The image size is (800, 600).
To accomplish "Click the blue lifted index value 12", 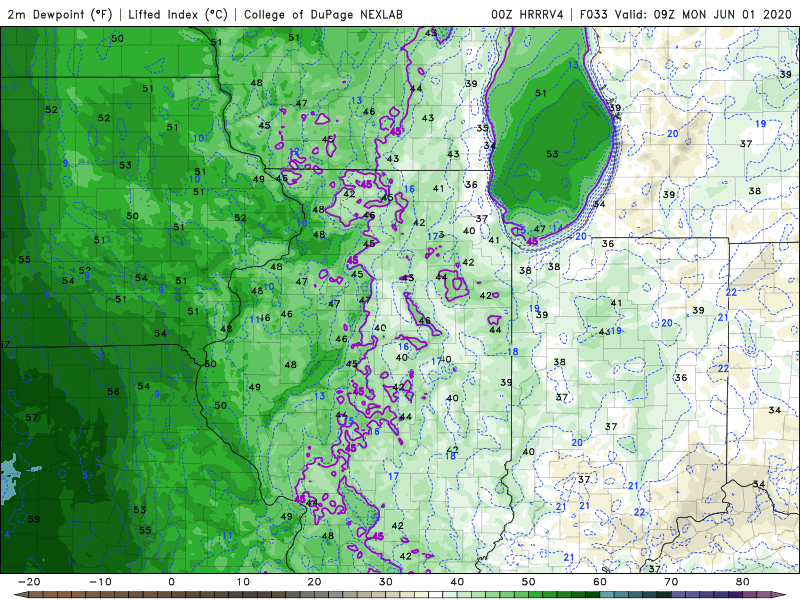I will (x=294, y=152).
